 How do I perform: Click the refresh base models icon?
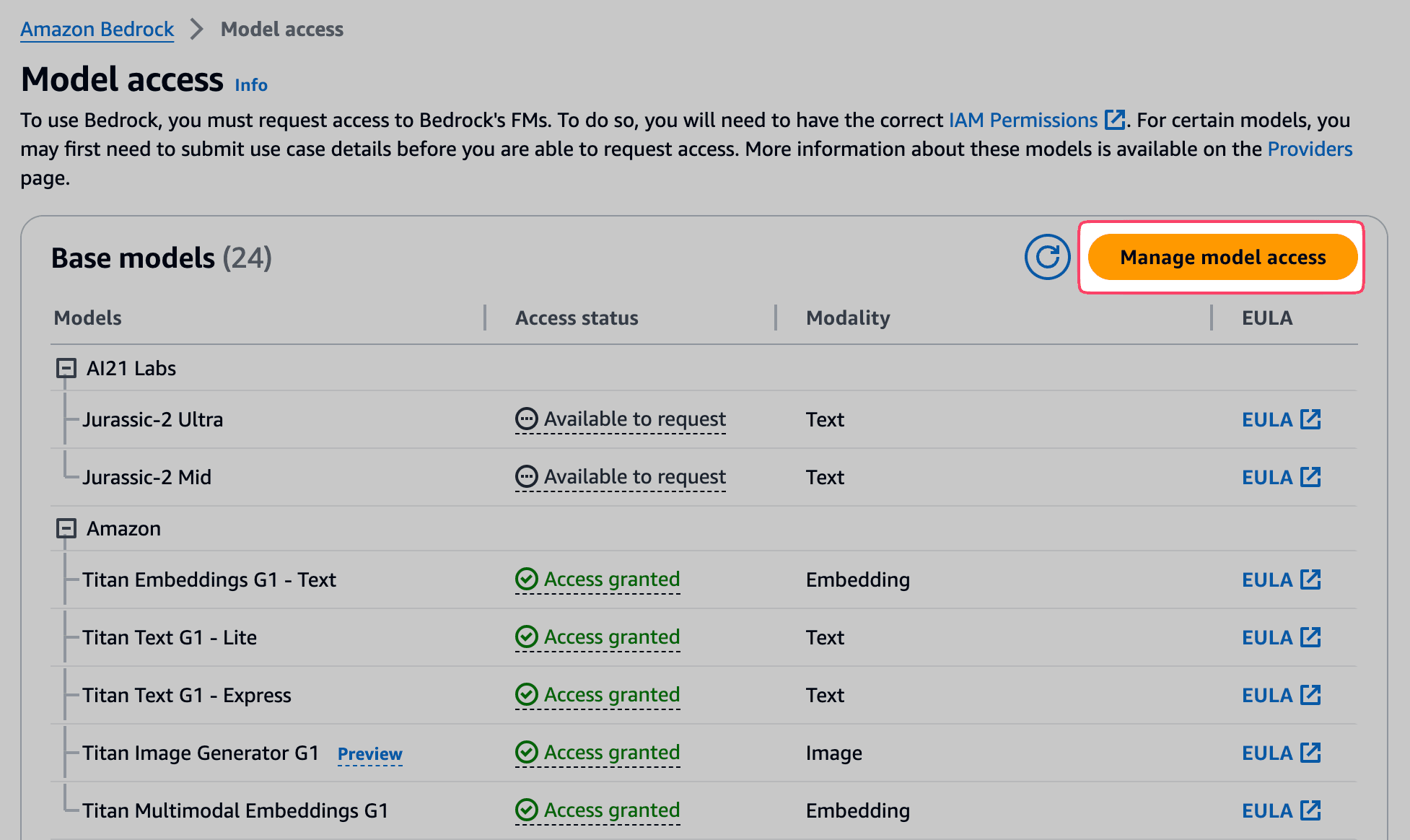coord(1047,257)
